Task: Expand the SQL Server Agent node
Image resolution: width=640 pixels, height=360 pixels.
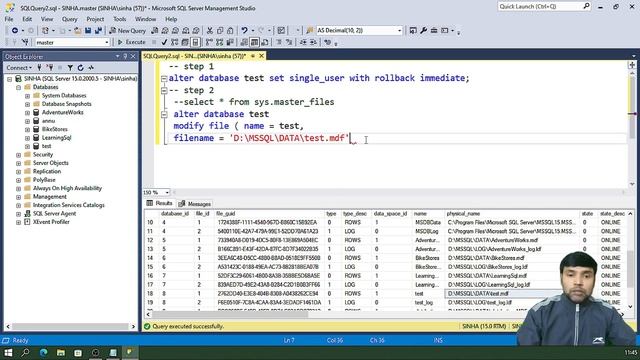Action: (x=19, y=214)
